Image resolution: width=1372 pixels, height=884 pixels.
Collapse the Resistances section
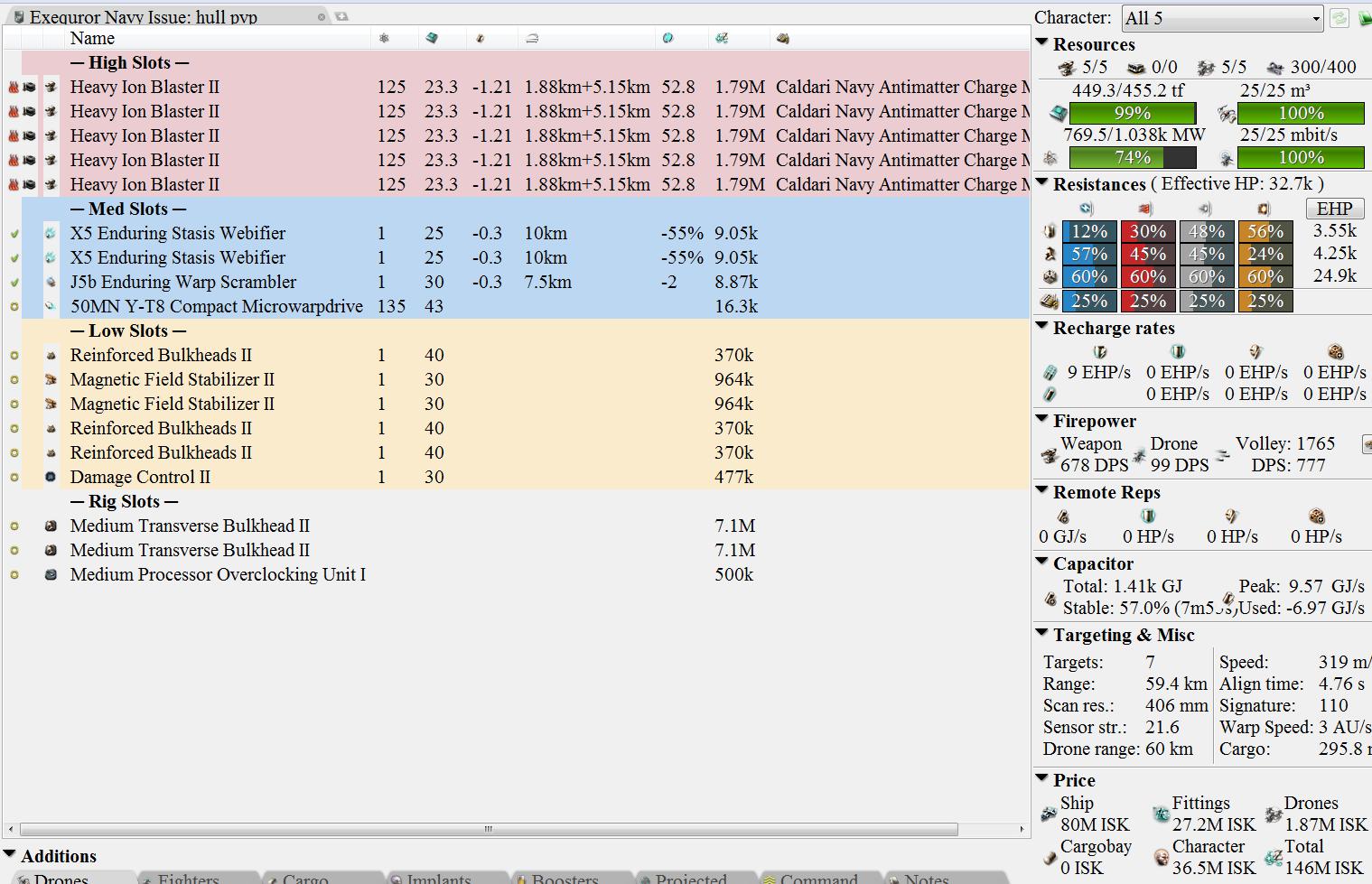pos(1041,182)
